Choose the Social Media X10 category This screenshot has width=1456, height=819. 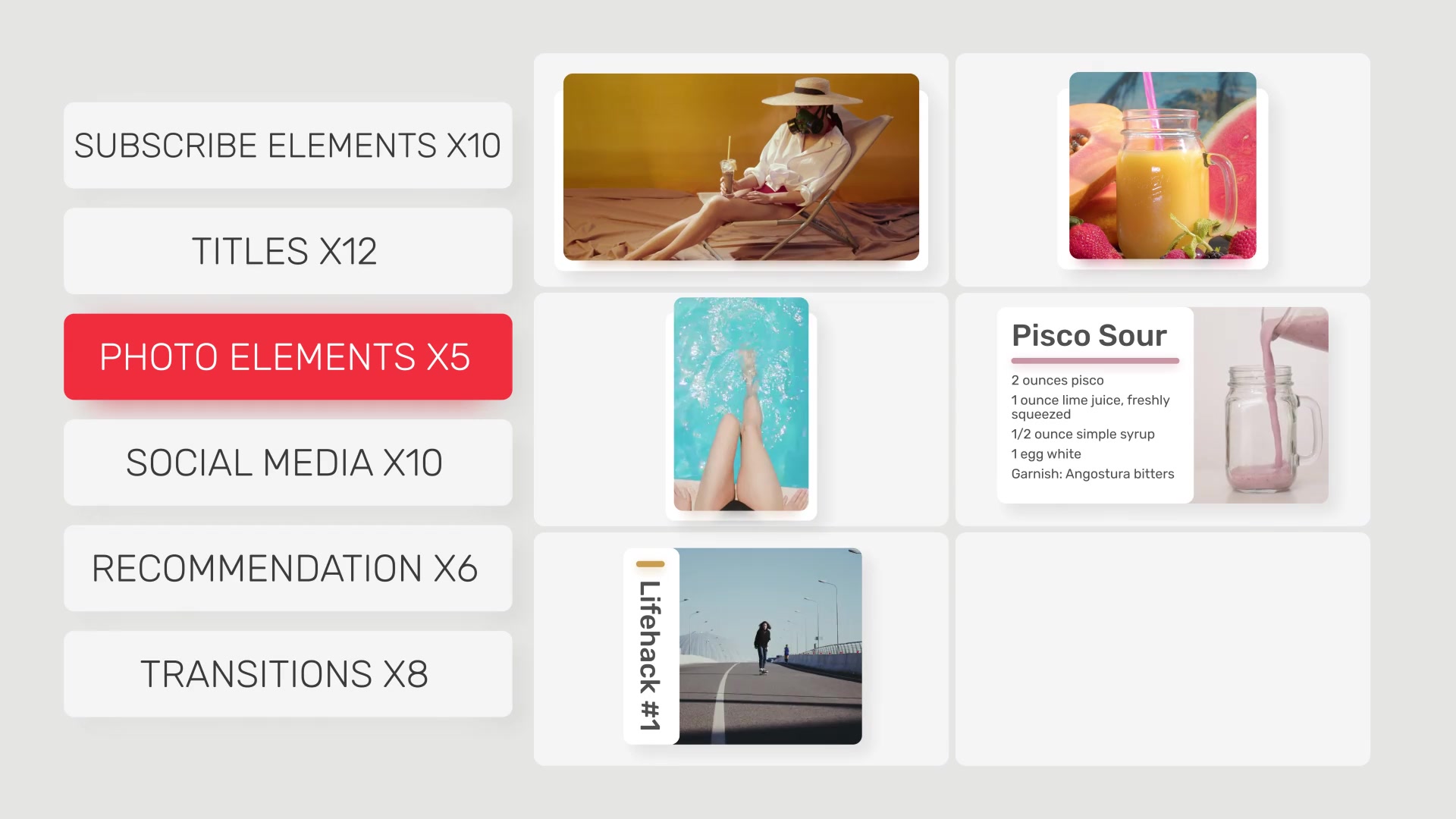coord(288,463)
